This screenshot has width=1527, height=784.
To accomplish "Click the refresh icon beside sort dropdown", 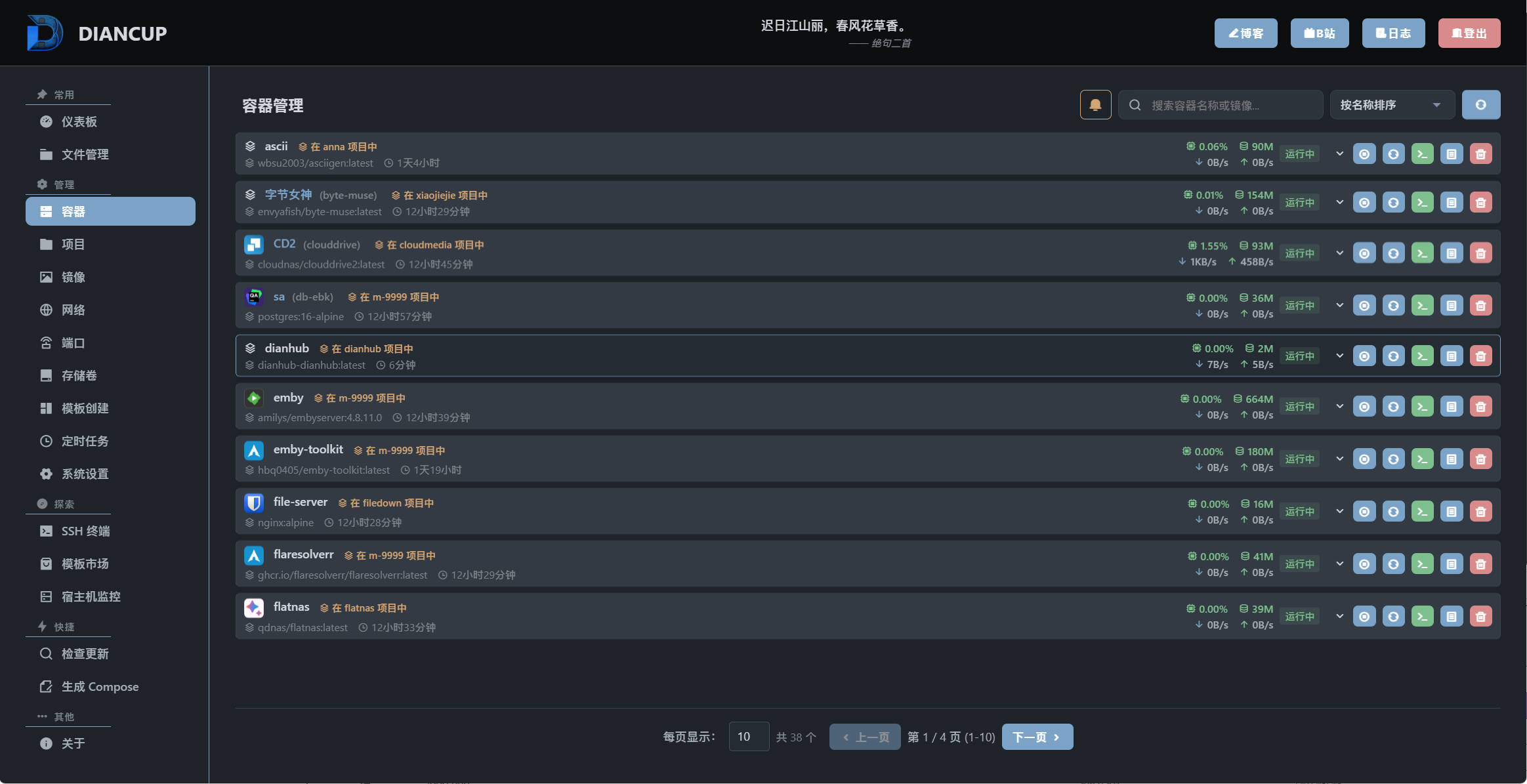I will [x=1480, y=105].
